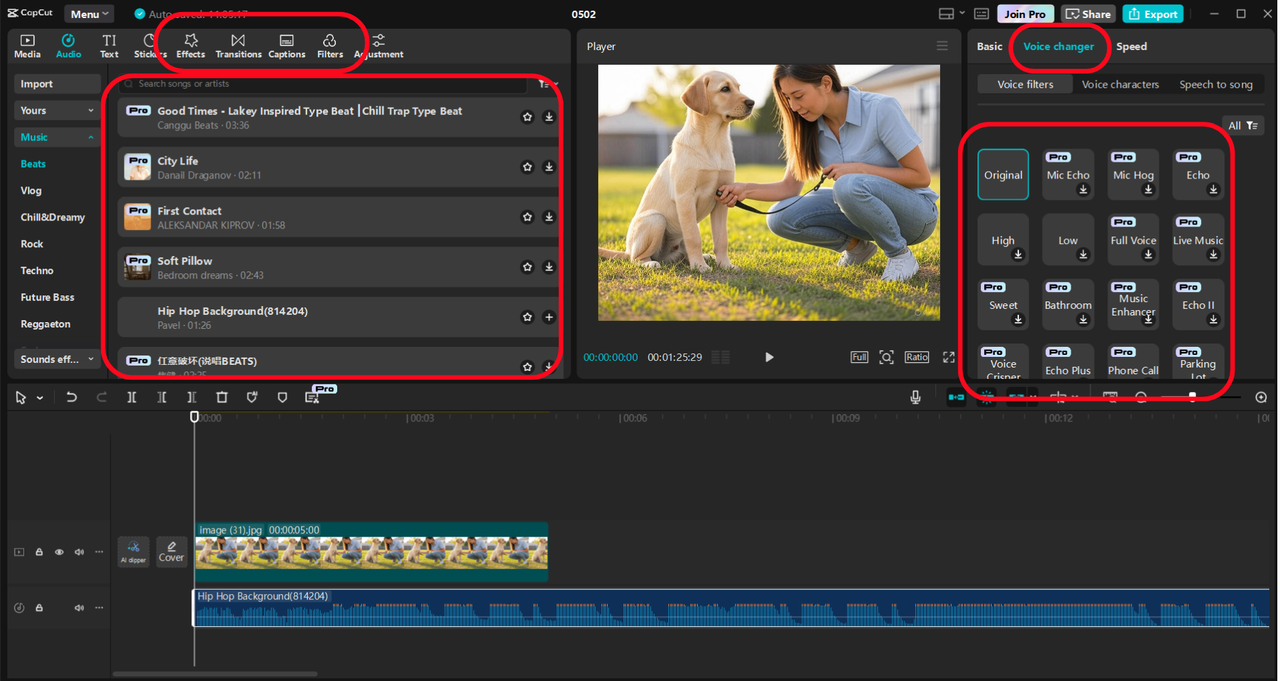Mute the video track
The image size is (1280, 681).
click(x=79, y=552)
